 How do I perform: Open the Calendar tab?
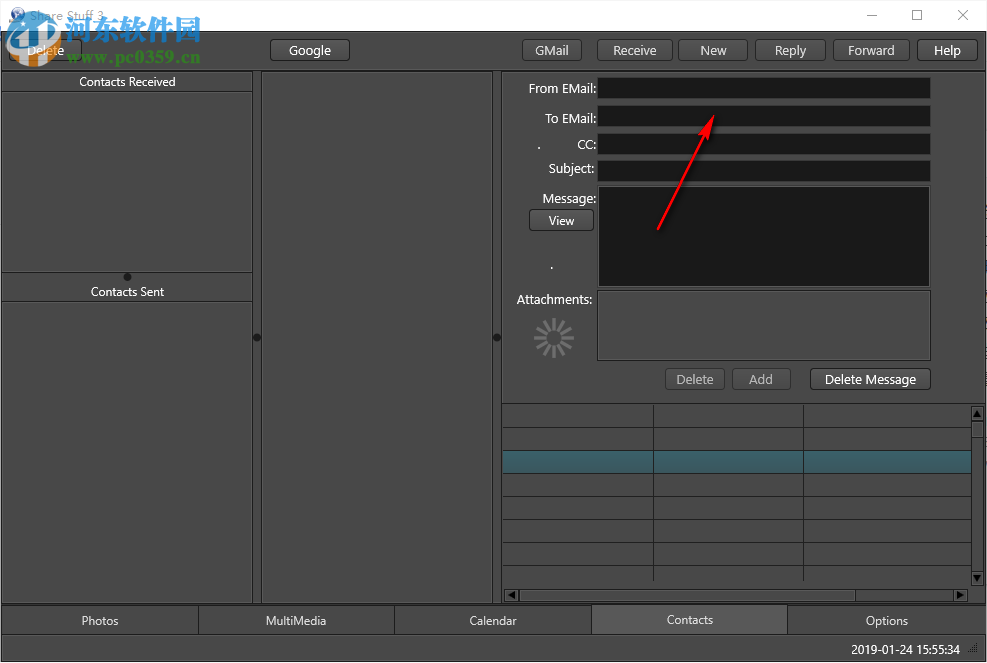493,620
